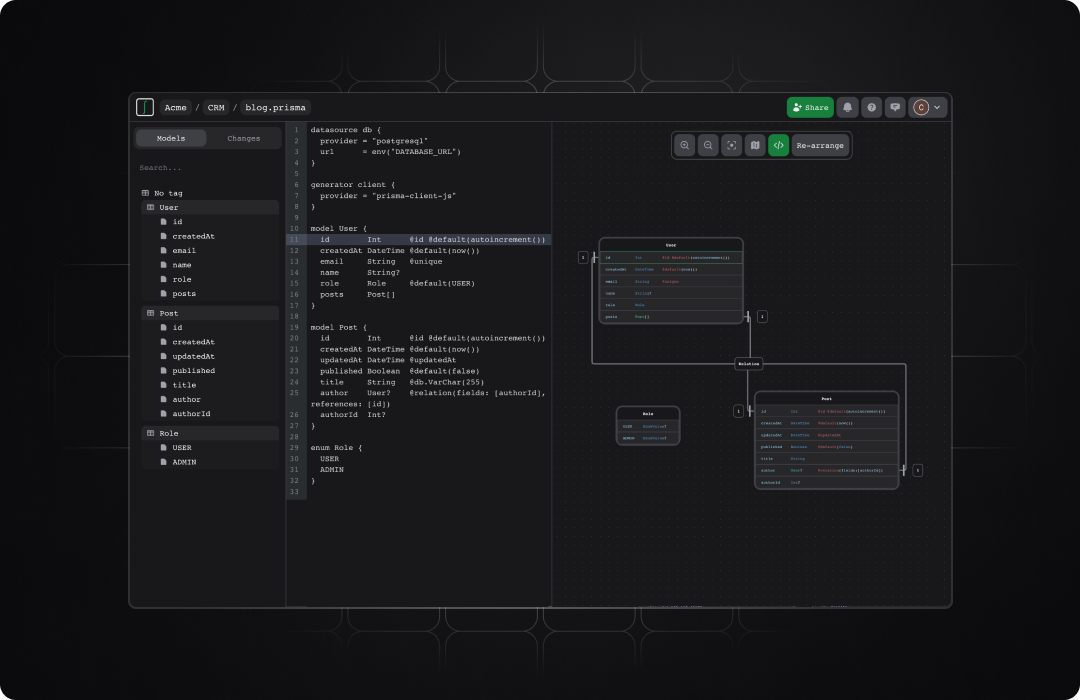Click the blog.prisma breadcrumb
This screenshot has height=700, width=1080.
click(276, 107)
